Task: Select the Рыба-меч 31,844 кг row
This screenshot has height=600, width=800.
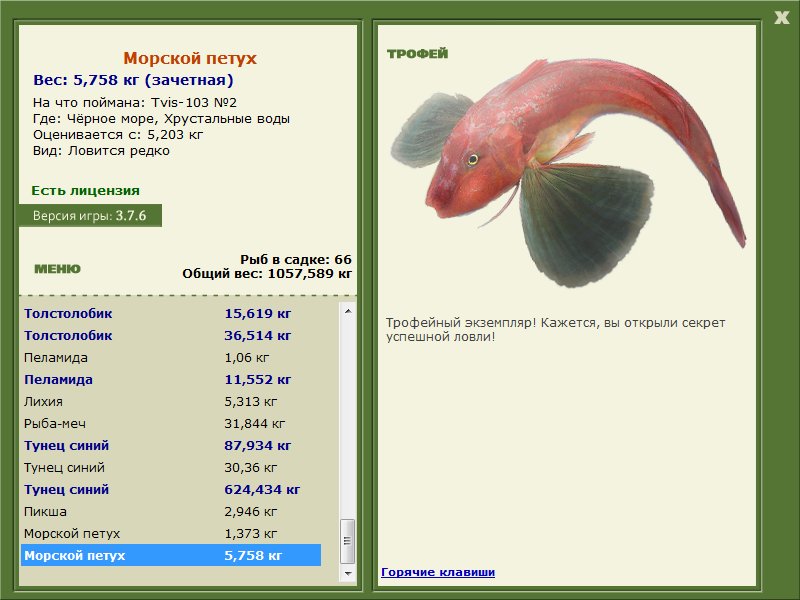Action: pos(171,423)
